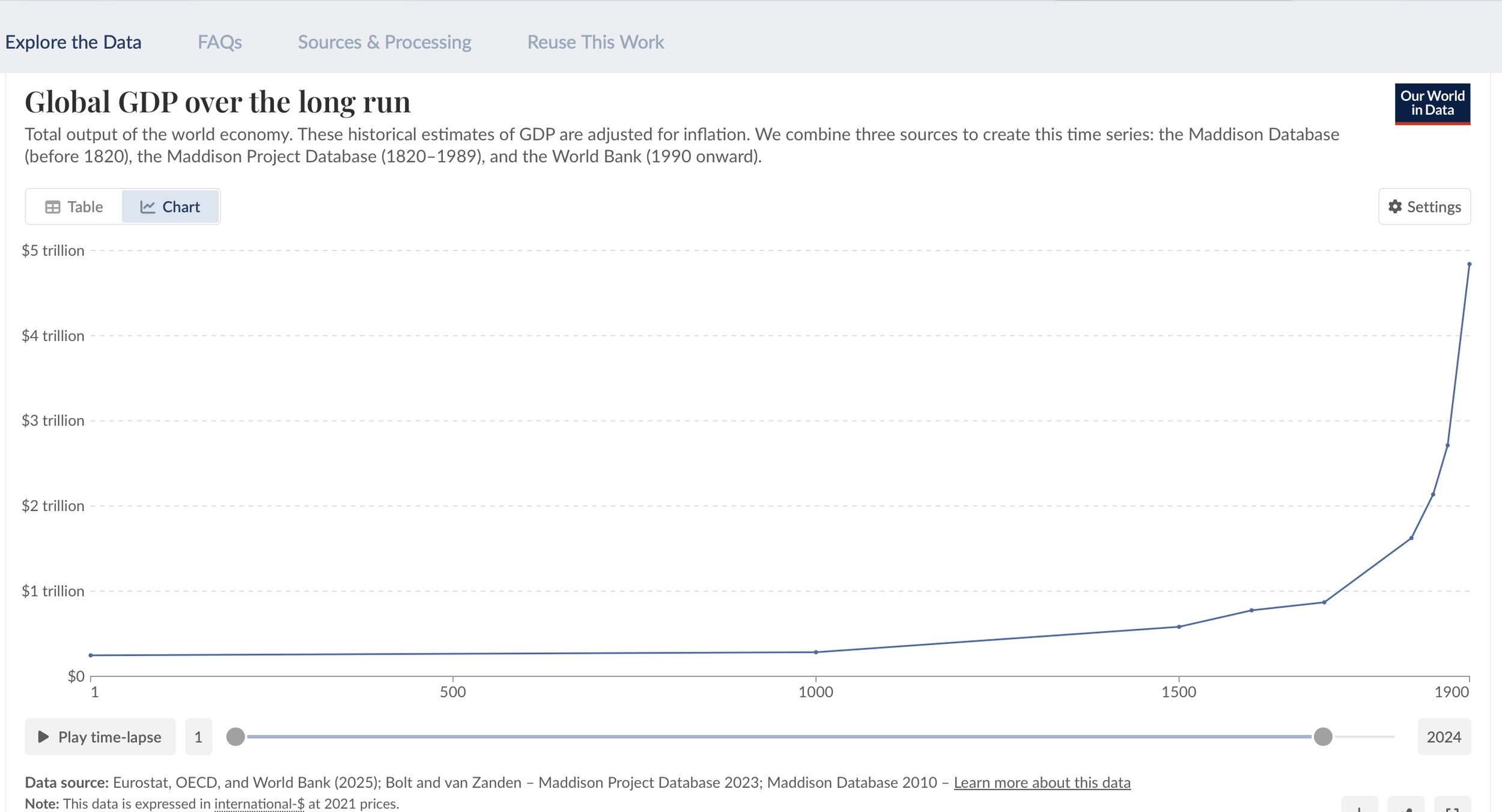Select the final data point near $5 trillion
1502x812 pixels.
point(1469,264)
